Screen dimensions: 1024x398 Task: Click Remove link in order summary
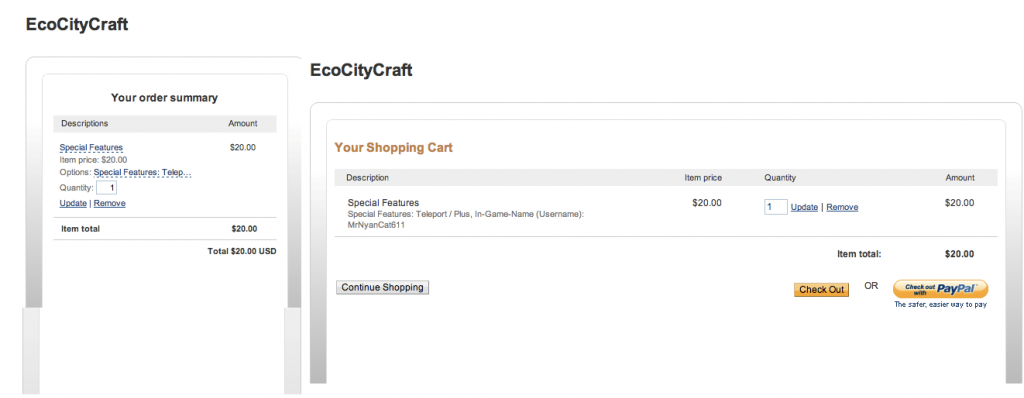coord(110,203)
